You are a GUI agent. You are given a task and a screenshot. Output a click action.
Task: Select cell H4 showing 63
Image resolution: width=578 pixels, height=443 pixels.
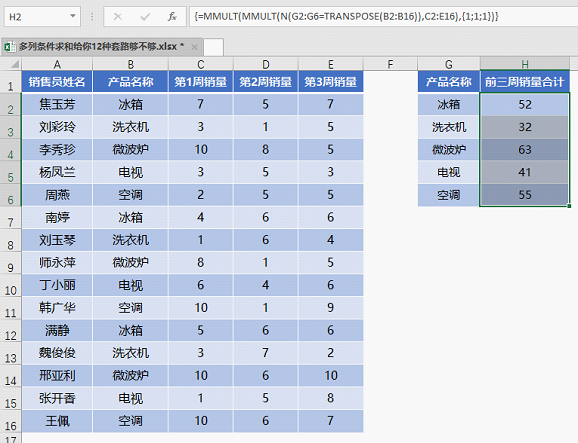point(525,150)
